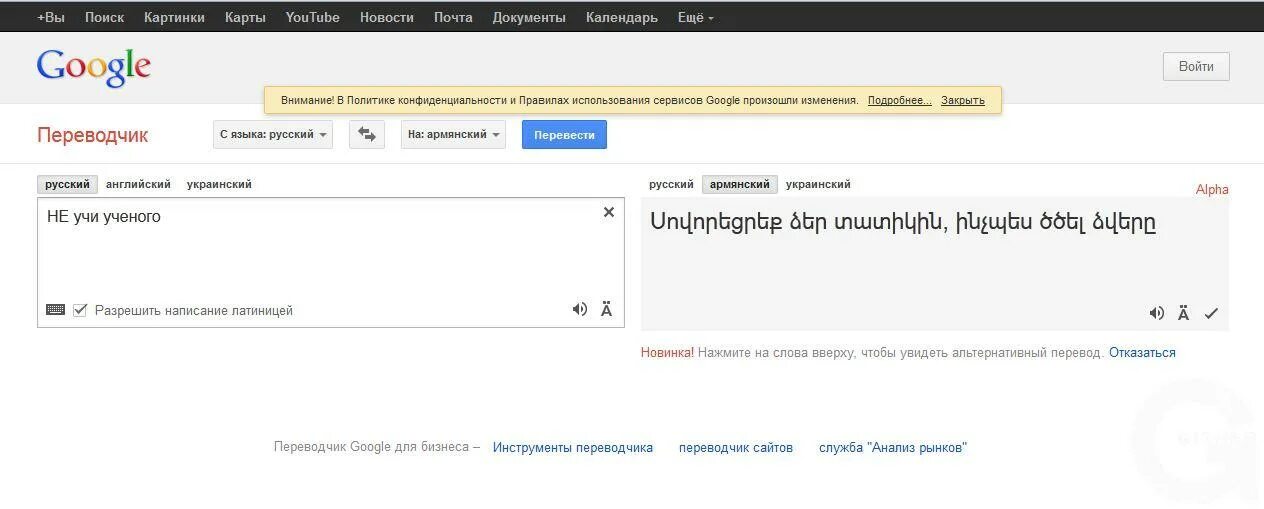Select source language tab 'русский'

pos(67,184)
